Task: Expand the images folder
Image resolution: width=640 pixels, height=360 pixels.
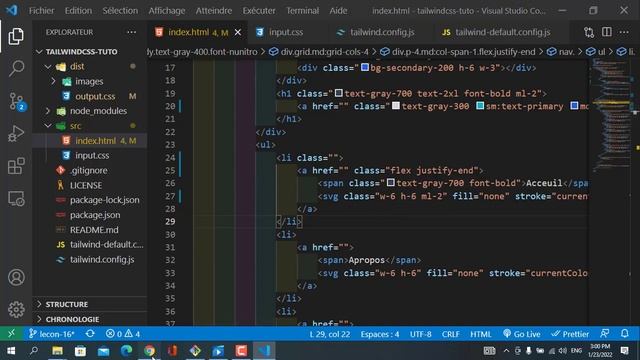Action: click(53, 81)
